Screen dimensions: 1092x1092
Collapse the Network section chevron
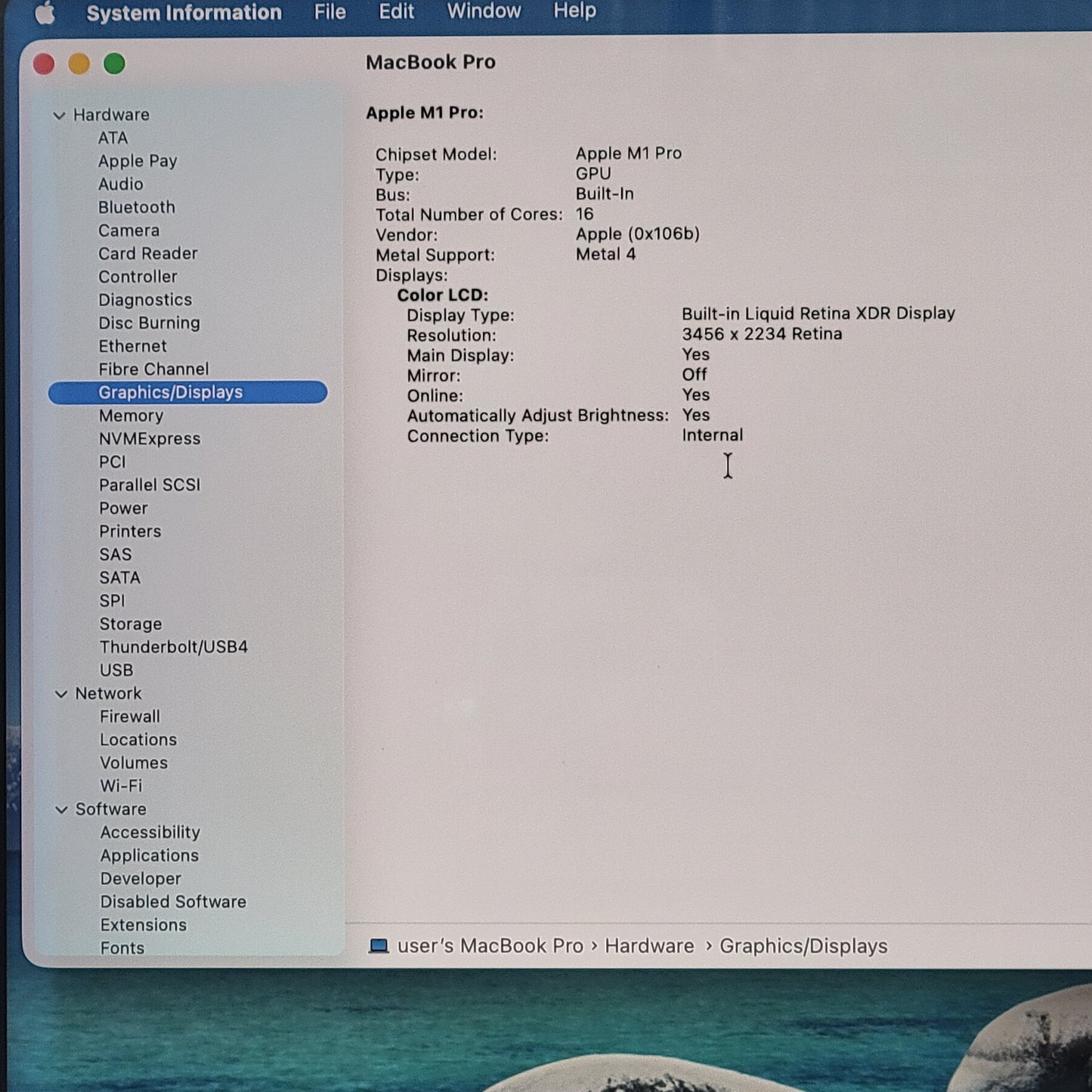click(x=61, y=694)
